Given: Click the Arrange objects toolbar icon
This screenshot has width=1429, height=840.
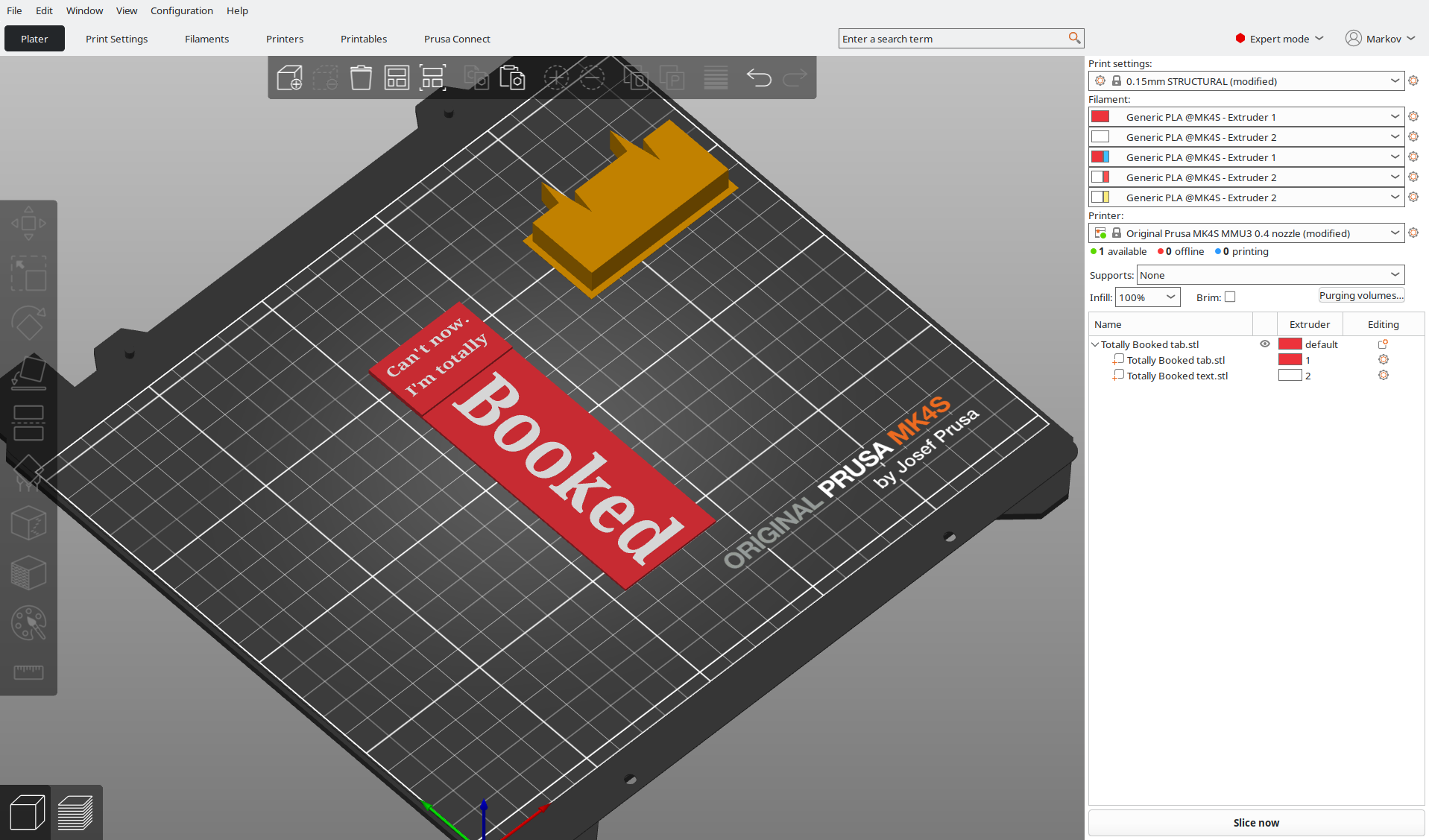Looking at the screenshot, I should click(x=397, y=78).
